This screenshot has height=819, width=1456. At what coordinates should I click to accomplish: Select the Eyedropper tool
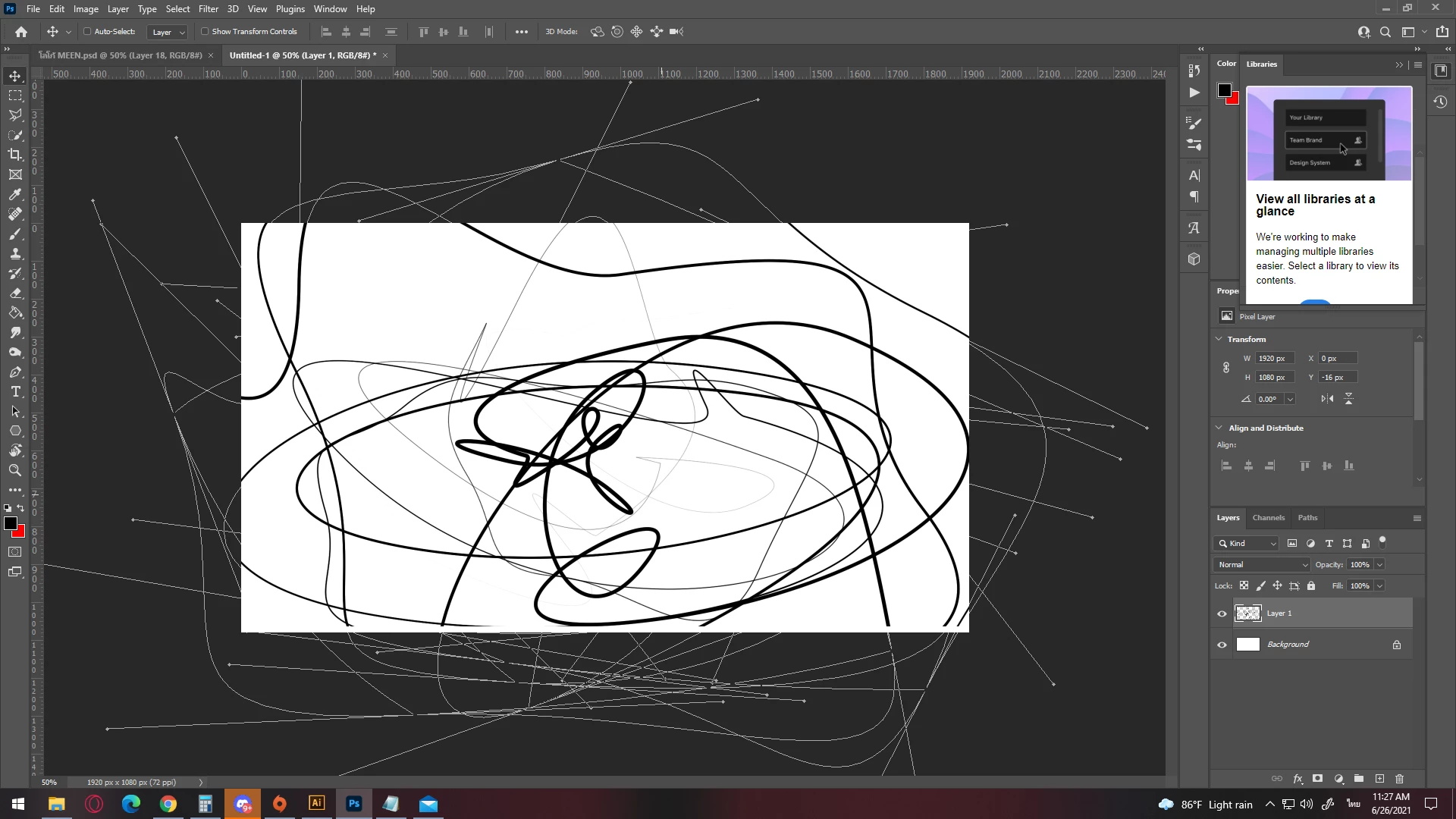coord(15,194)
